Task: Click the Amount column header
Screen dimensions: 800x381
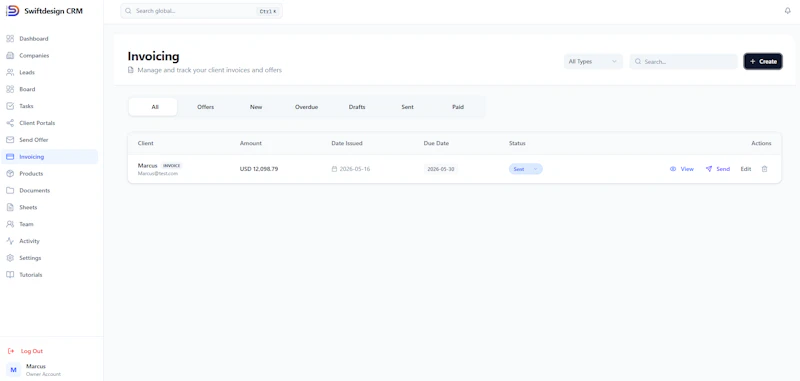Action: (251, 143)
